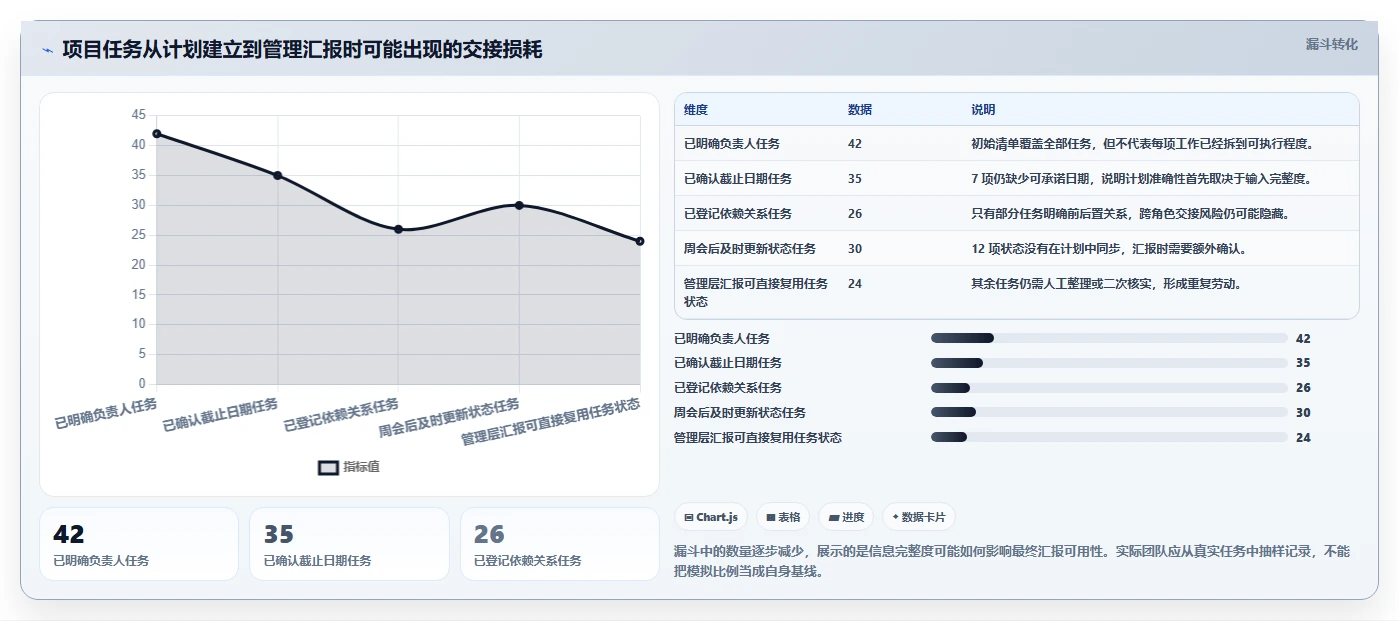Click the 指标值 legend color box
Viewport: 1399px width, 621px height.
328,467
